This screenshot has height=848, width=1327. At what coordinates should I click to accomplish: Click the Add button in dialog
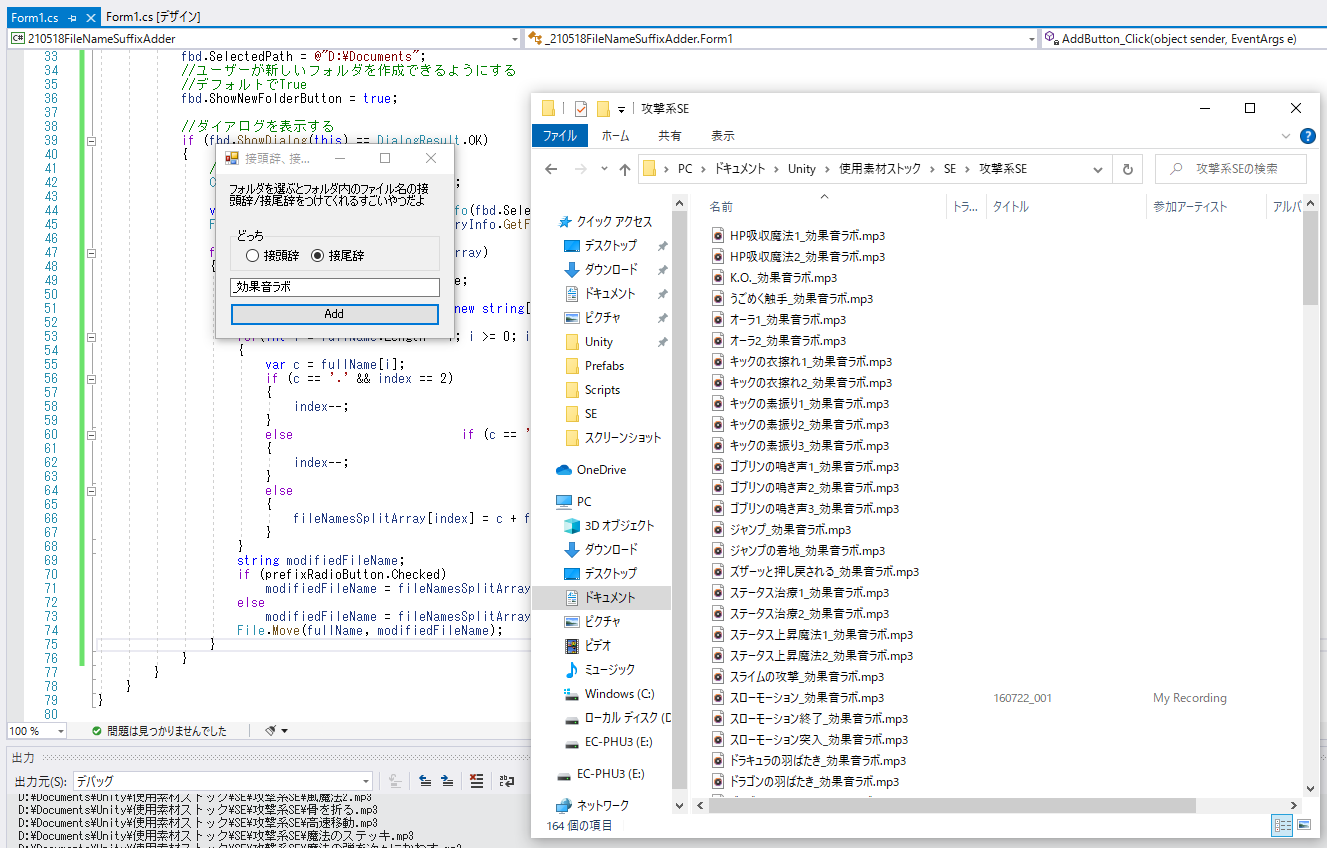(x=334, y=314)
